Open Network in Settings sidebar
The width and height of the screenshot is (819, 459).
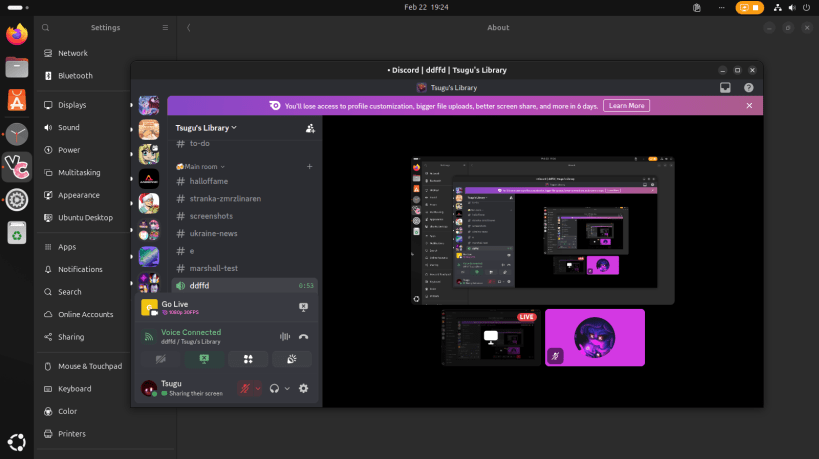click(107, 53)
